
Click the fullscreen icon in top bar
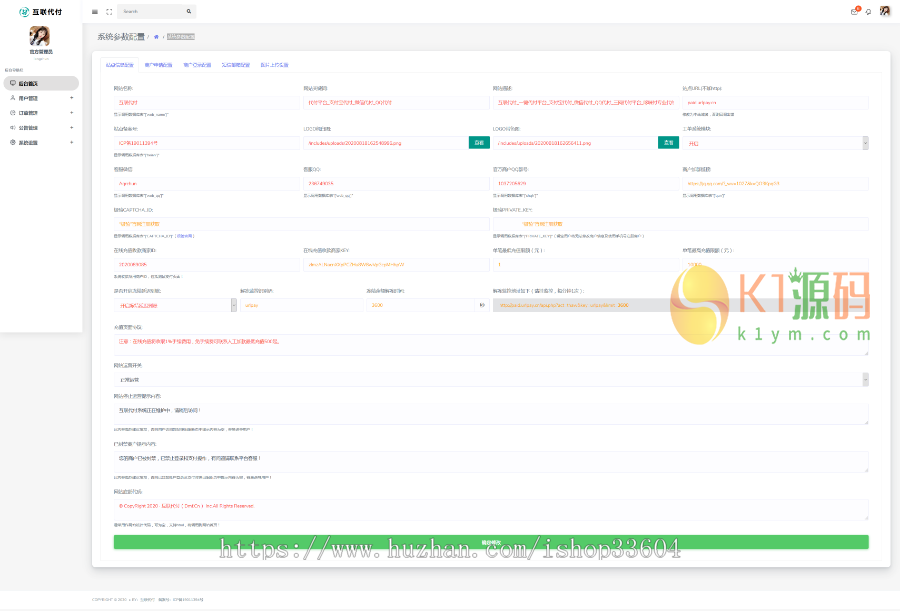(109, 12)
